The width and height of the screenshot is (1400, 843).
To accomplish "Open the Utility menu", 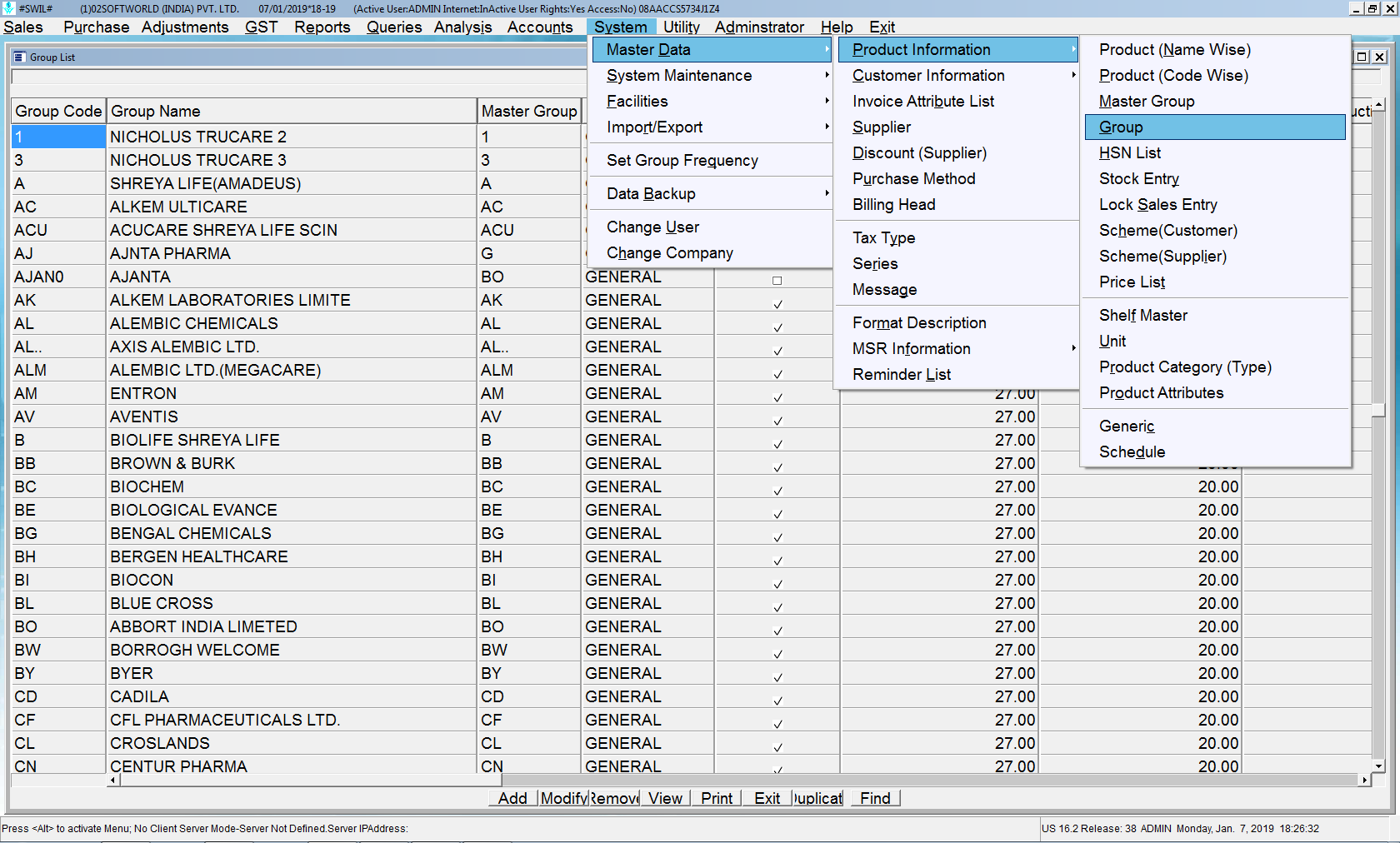I will point(682,27).
